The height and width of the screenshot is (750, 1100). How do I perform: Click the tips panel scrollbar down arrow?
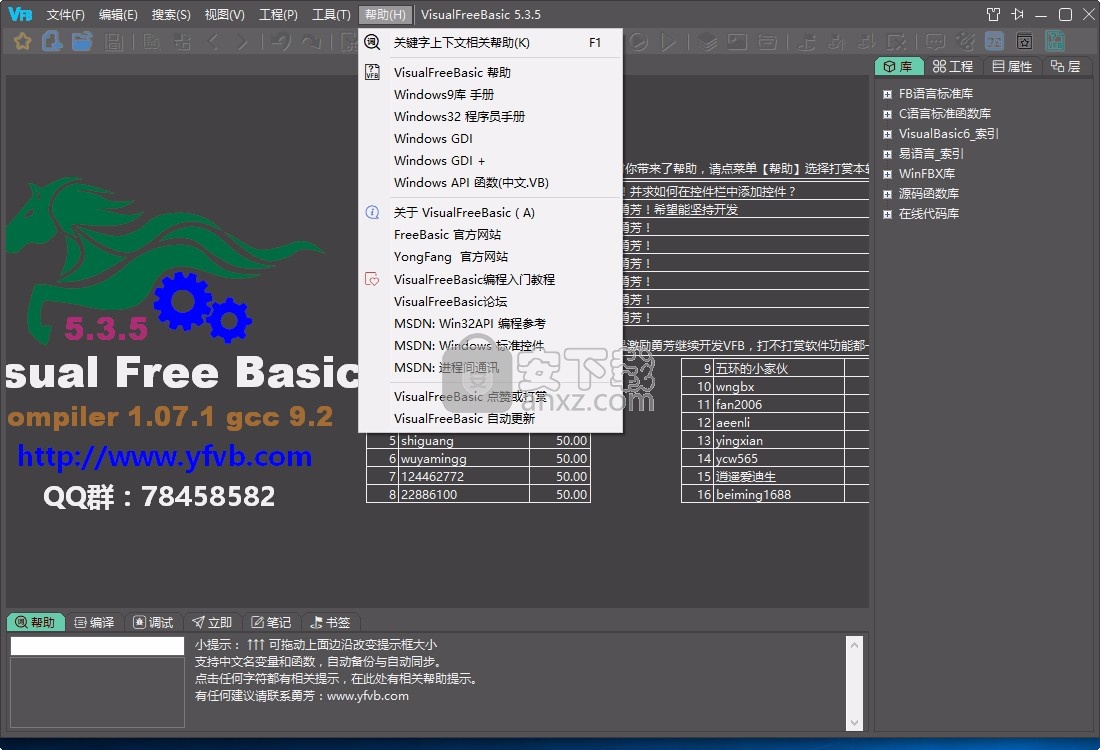854,723
